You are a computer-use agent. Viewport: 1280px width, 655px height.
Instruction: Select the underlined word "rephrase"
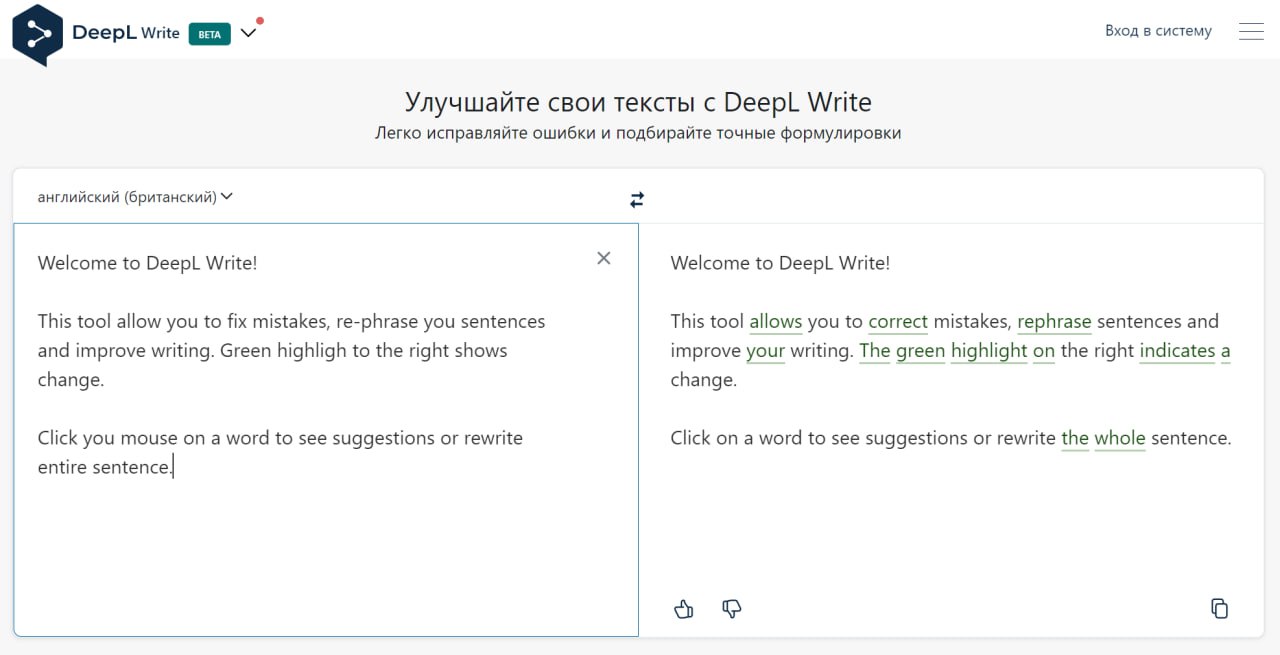(x=1054, y=322)
